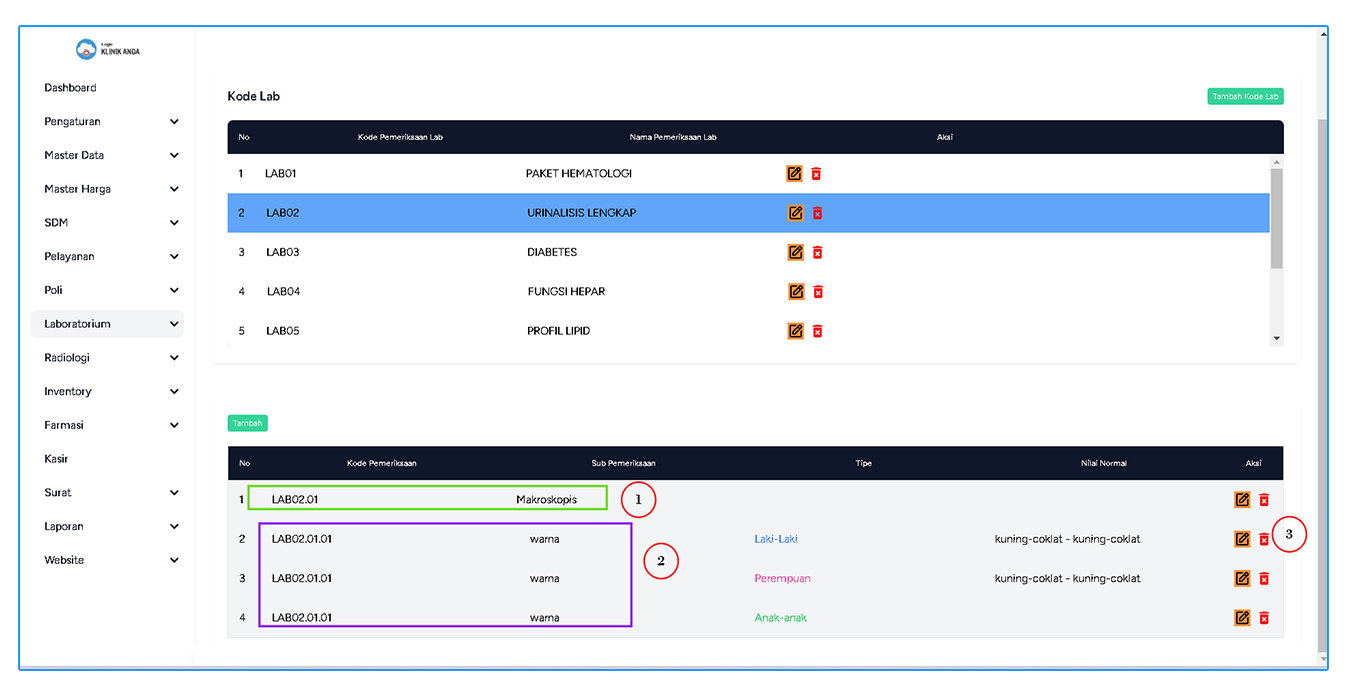Select the LAB02 Urinalisis Lengkap row
1350x696 pixels.
[580, 213]
